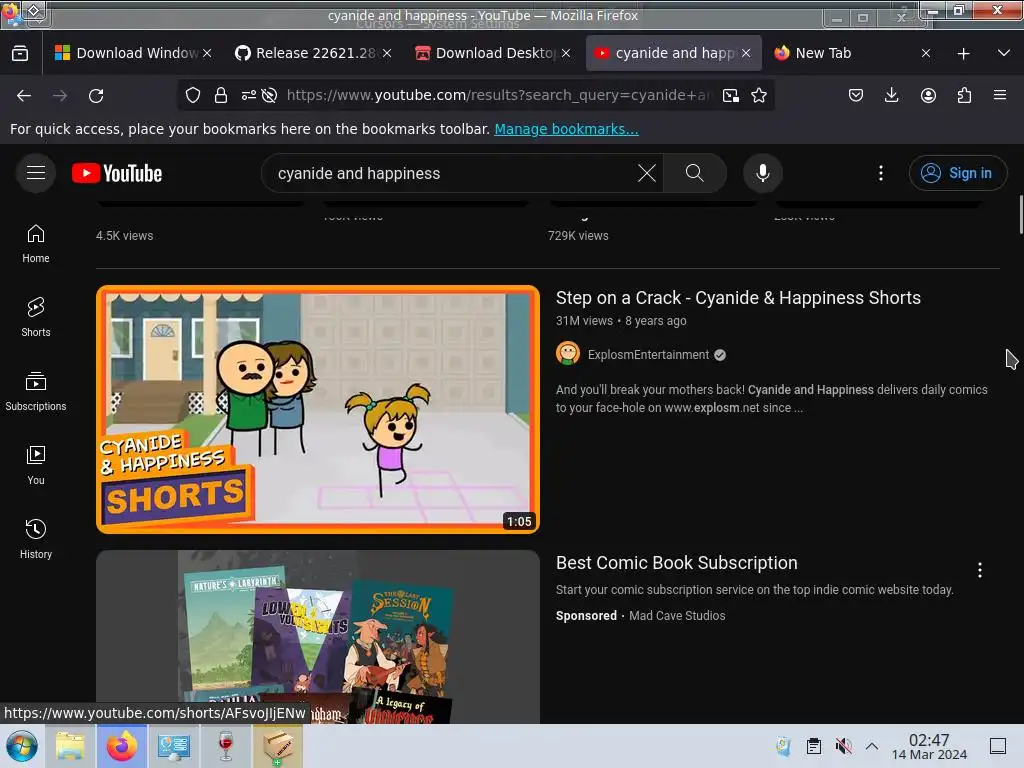Click the Mad Cave Studios sponsor name
1024x768 pixels.
[677, 615]
